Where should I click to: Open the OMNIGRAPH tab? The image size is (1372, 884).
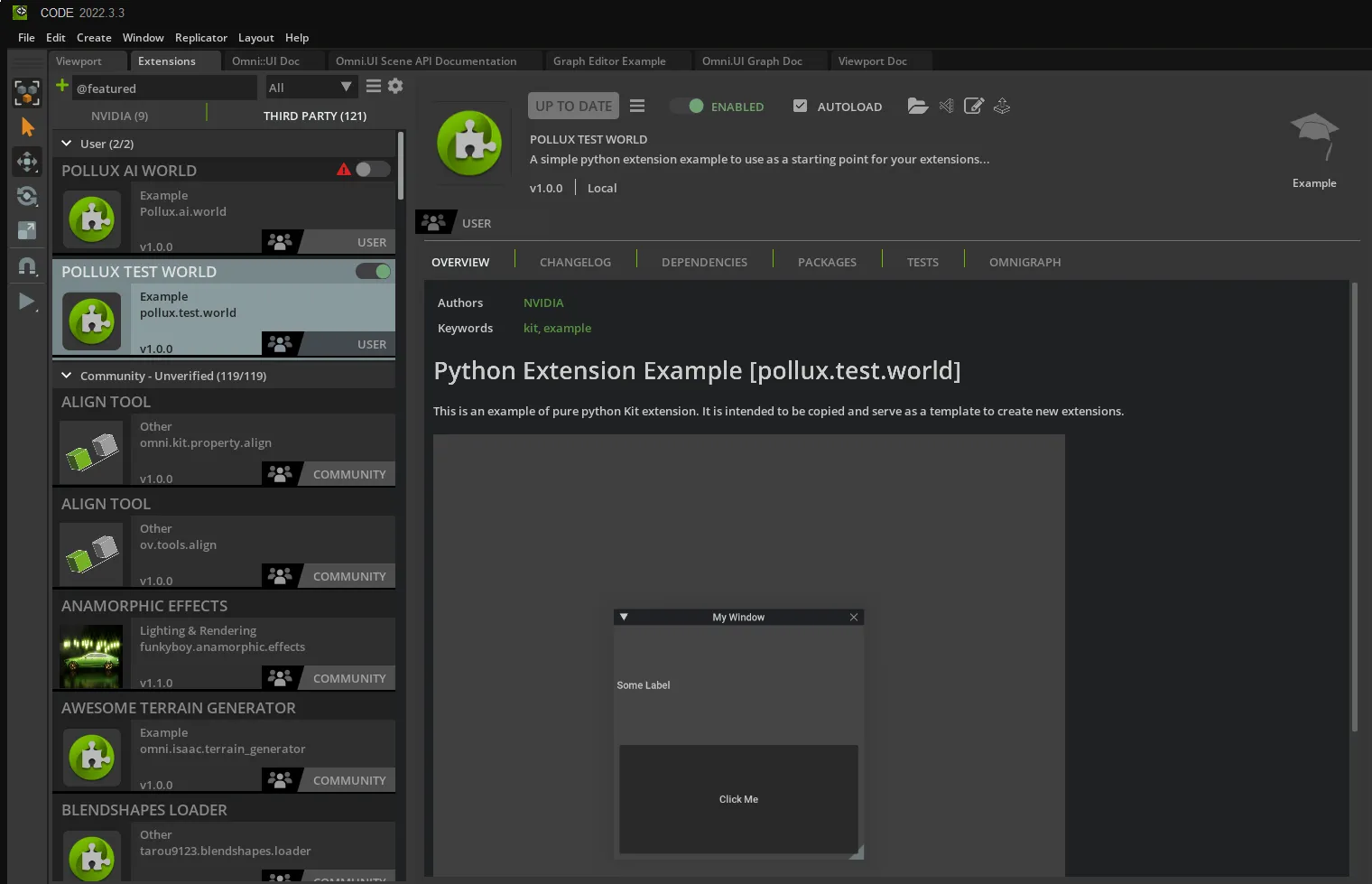[1024, 262]
